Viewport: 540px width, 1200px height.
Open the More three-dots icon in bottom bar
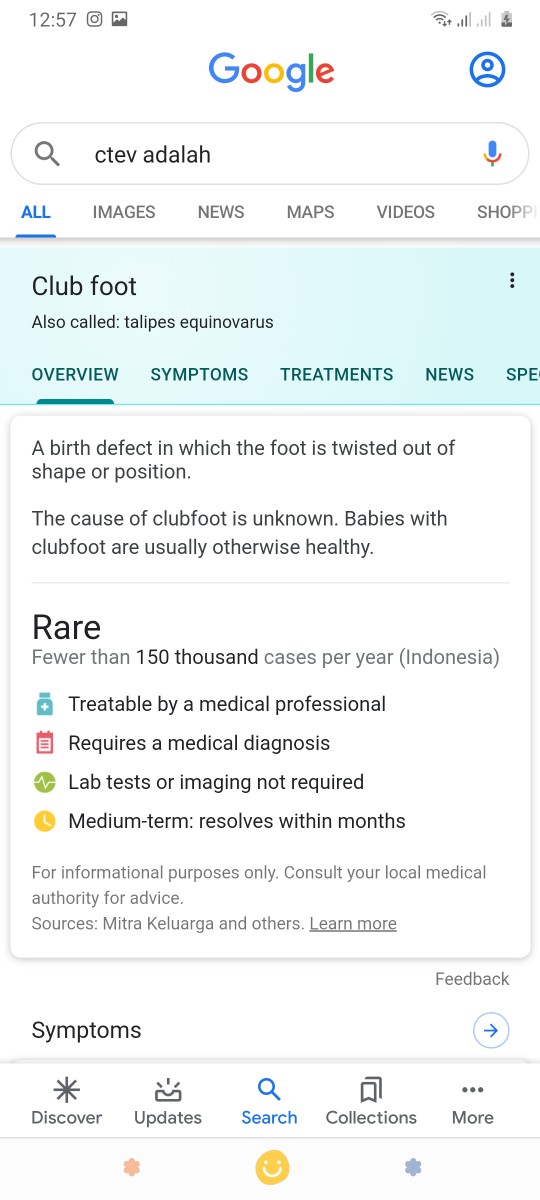click(x=472, y=1090)
